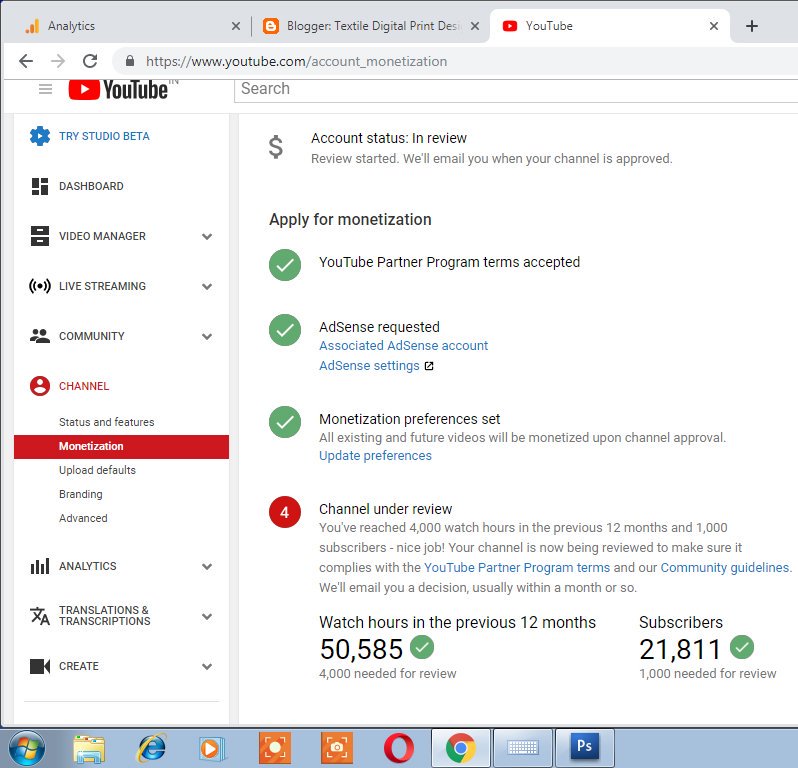Open Windows Media Player from taskbar

(x=212, y=749)
